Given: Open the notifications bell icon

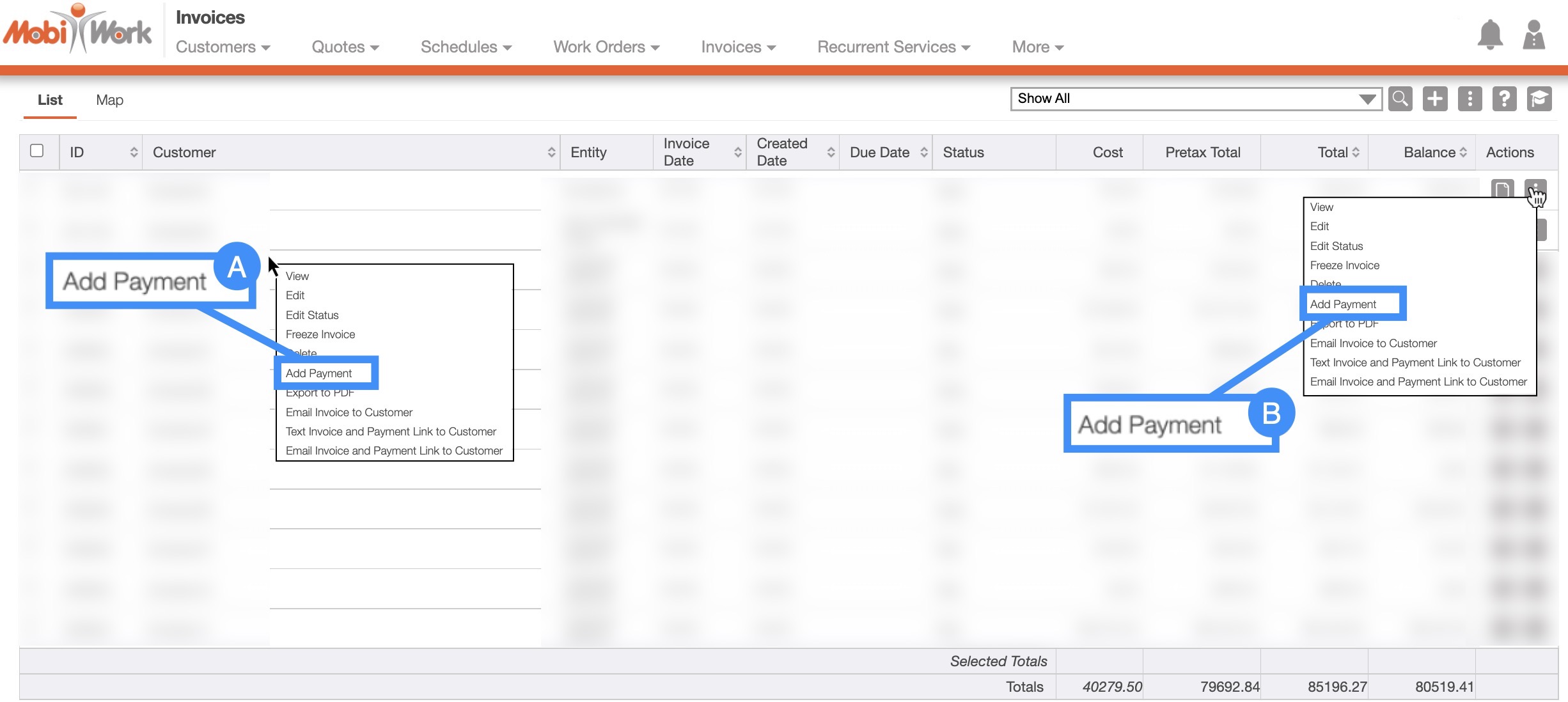Looking at the screenshot, I should [1489, 35].
